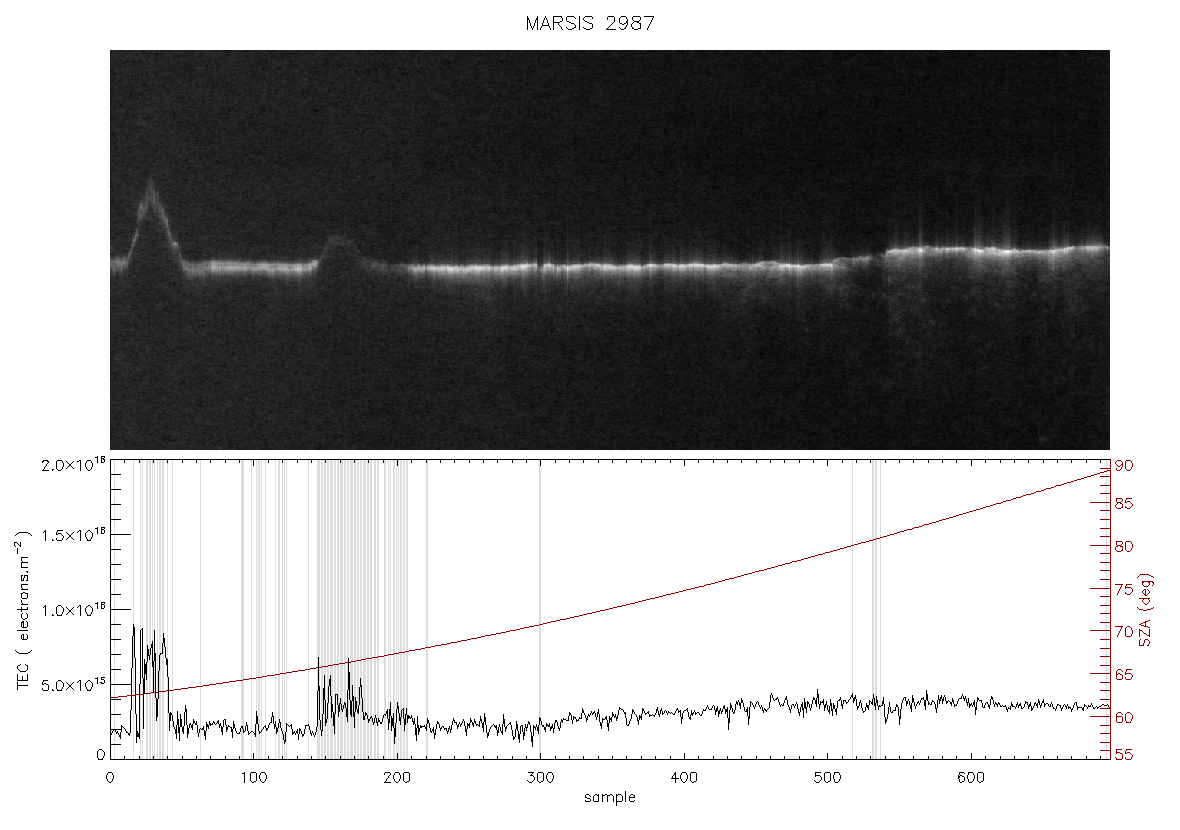Click the SZA tick label '70'
1180x830 pixels.
1124,632
